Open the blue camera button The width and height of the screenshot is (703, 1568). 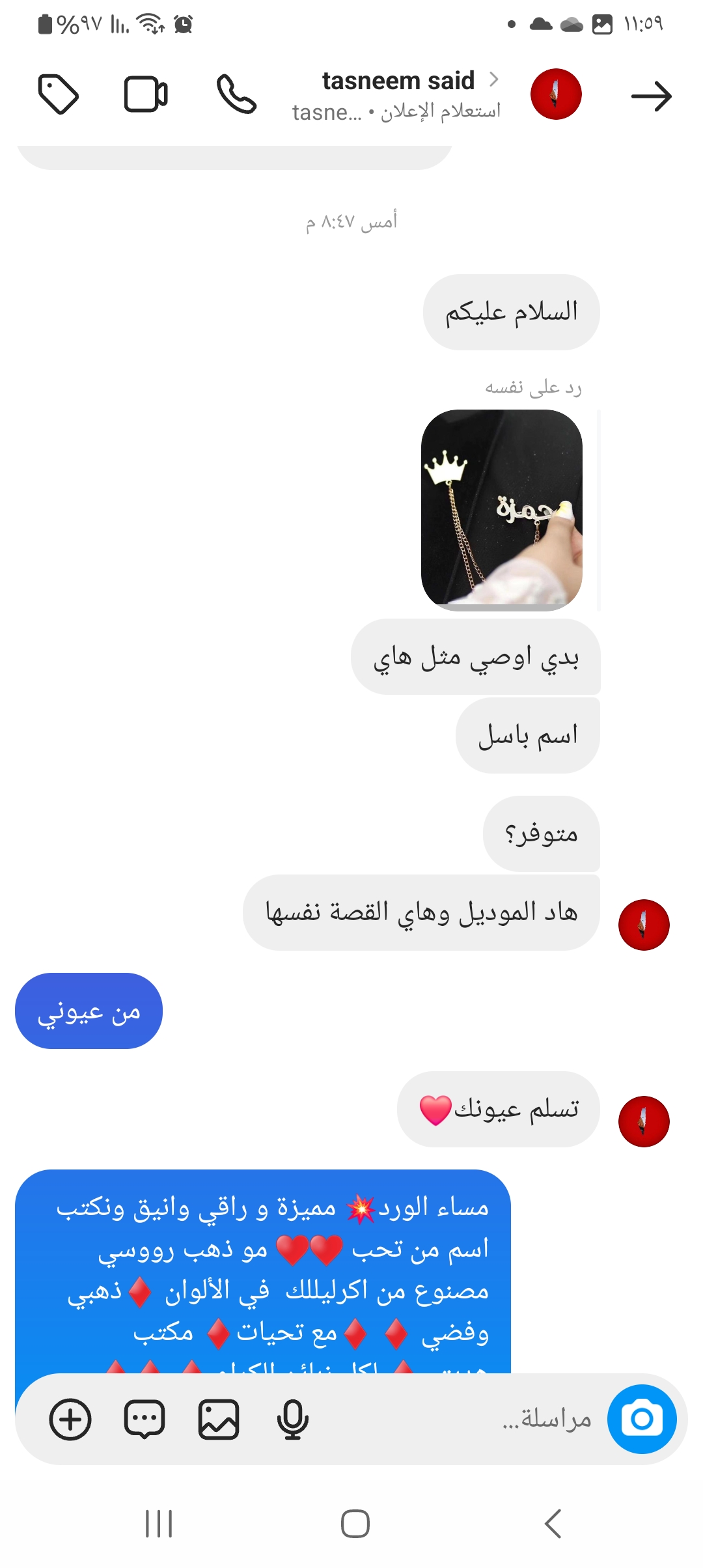coord(642,1419)
